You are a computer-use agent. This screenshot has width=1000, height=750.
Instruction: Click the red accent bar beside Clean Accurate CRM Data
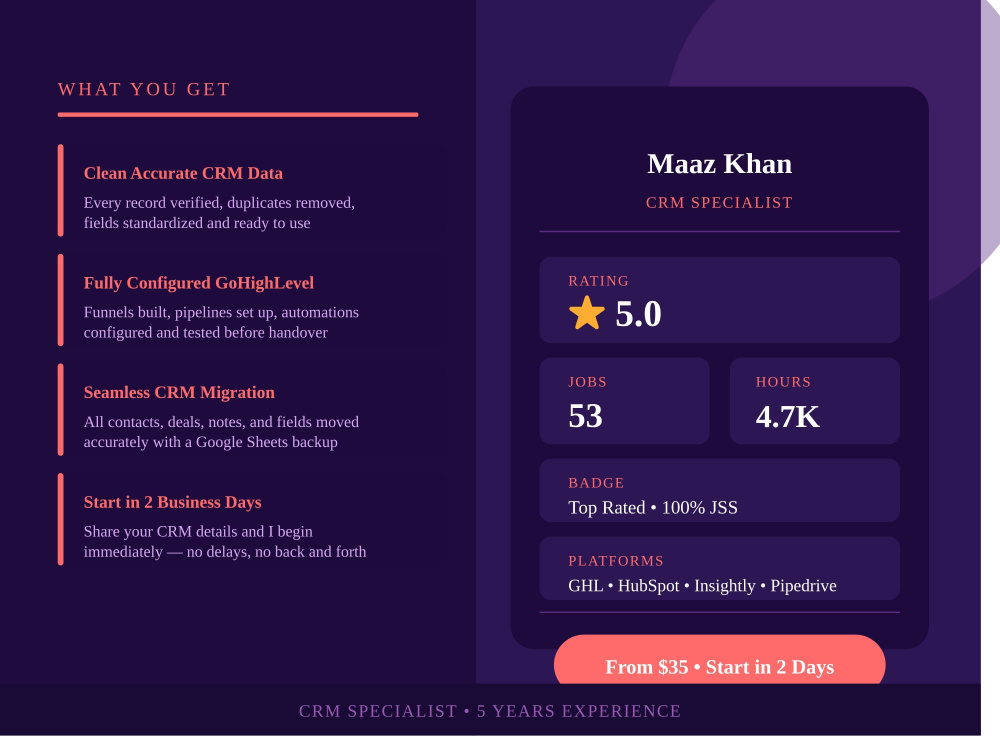[61, 191]
